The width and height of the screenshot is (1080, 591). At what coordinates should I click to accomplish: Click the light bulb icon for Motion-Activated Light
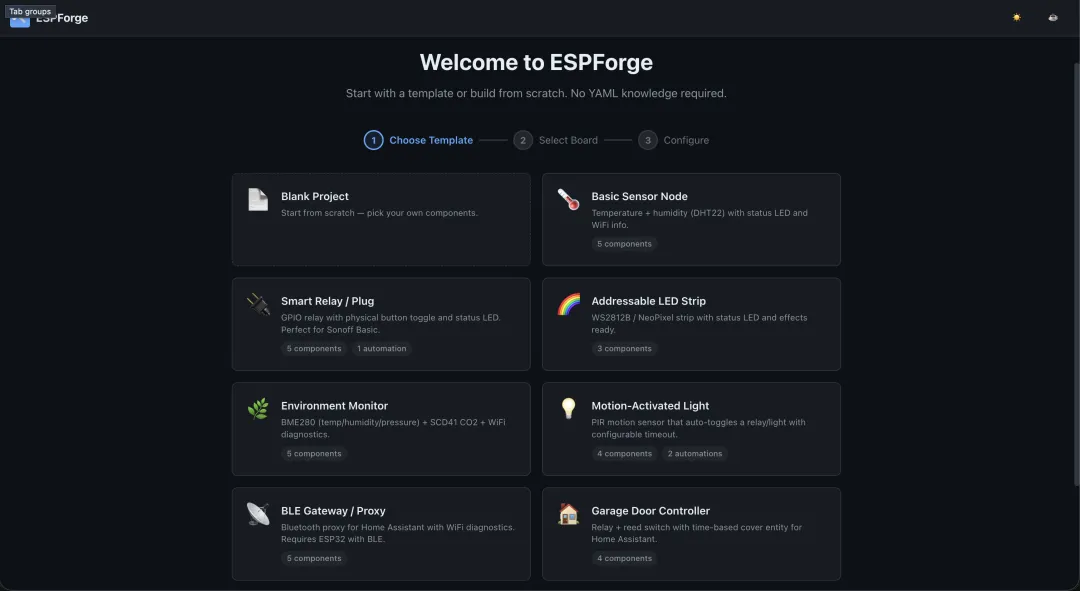click(568, 408)
